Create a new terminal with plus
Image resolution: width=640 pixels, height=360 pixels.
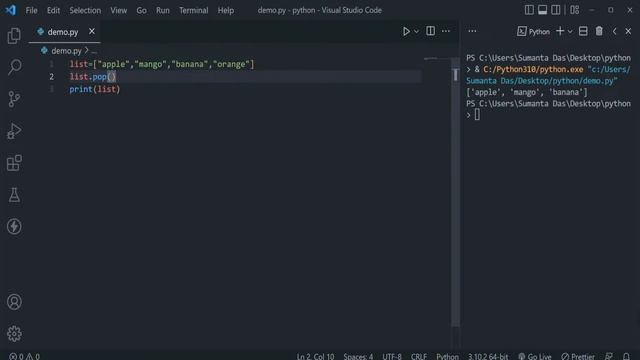560,31
